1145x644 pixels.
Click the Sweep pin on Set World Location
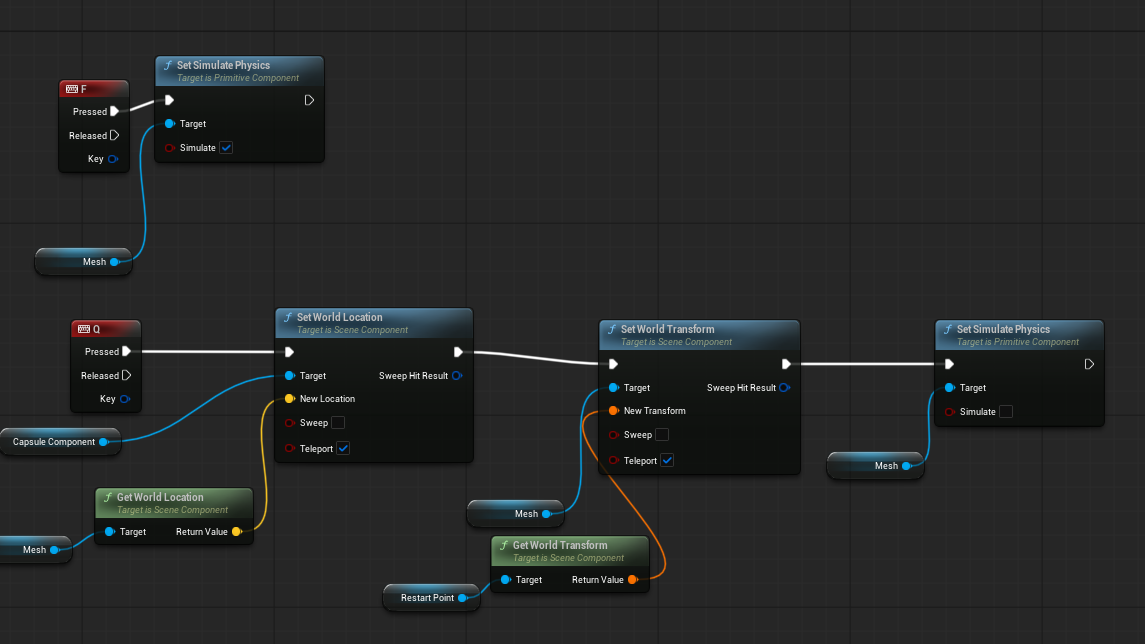click(x=290, y=423)
